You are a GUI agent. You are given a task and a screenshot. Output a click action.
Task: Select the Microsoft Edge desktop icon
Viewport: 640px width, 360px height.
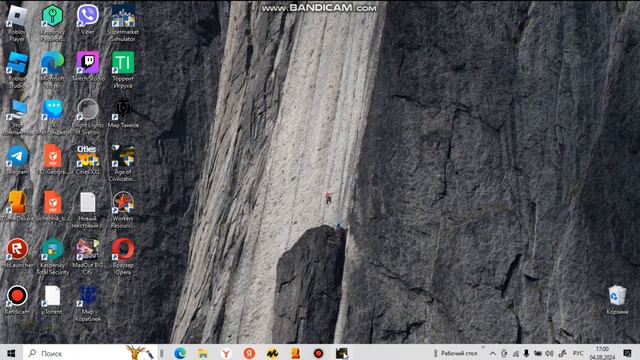click(x=52, y=70)
